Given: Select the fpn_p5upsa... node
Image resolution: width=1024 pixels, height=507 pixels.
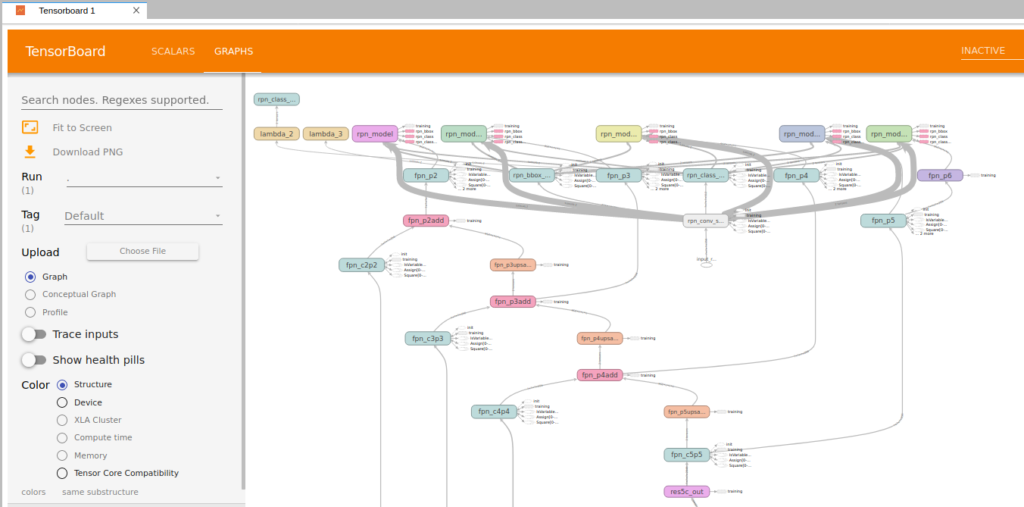Looking at the screenshot, I should pos(686,412).
